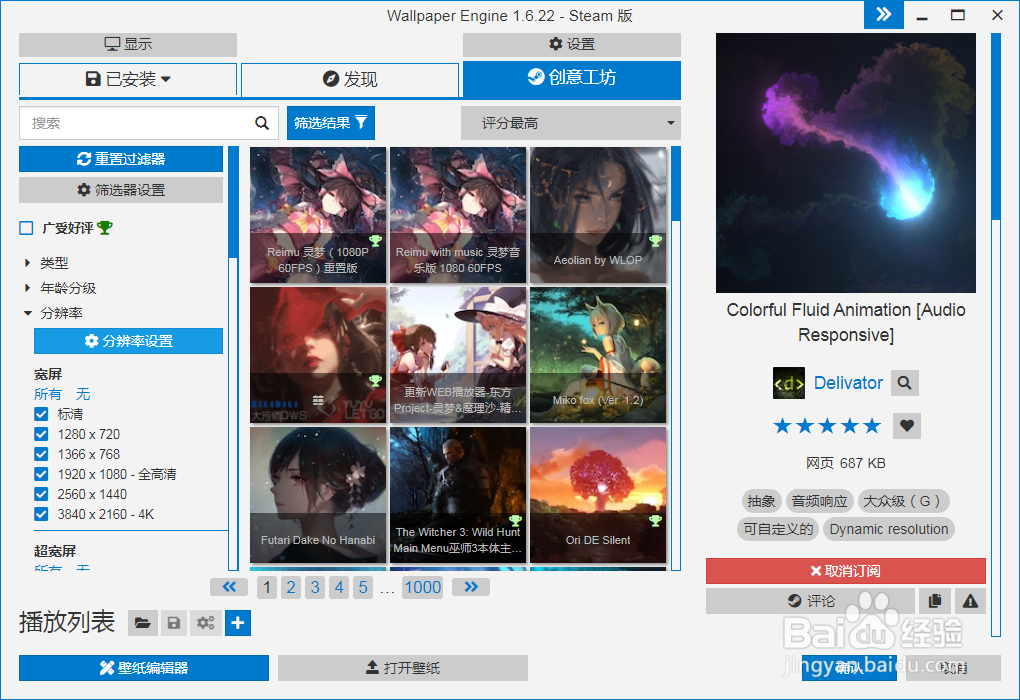Report wallpaper warning triangle icon
This screenshot has width=1020, height=700.
tap(971, 601)
